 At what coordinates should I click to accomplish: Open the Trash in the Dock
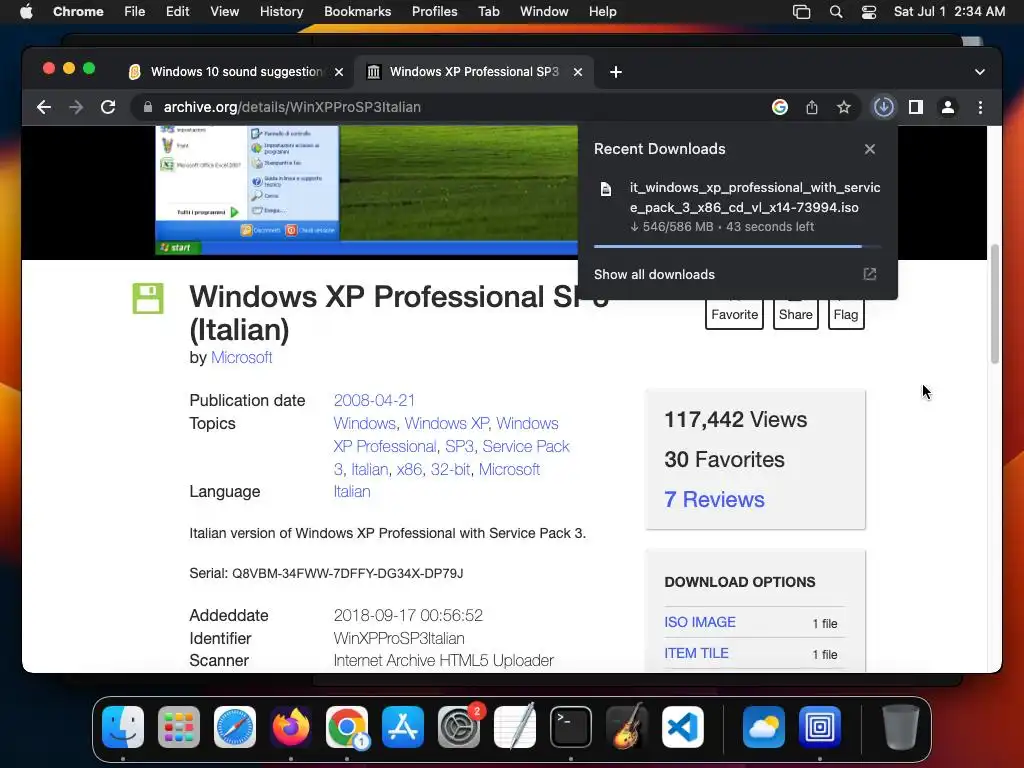tap(901, 727)
